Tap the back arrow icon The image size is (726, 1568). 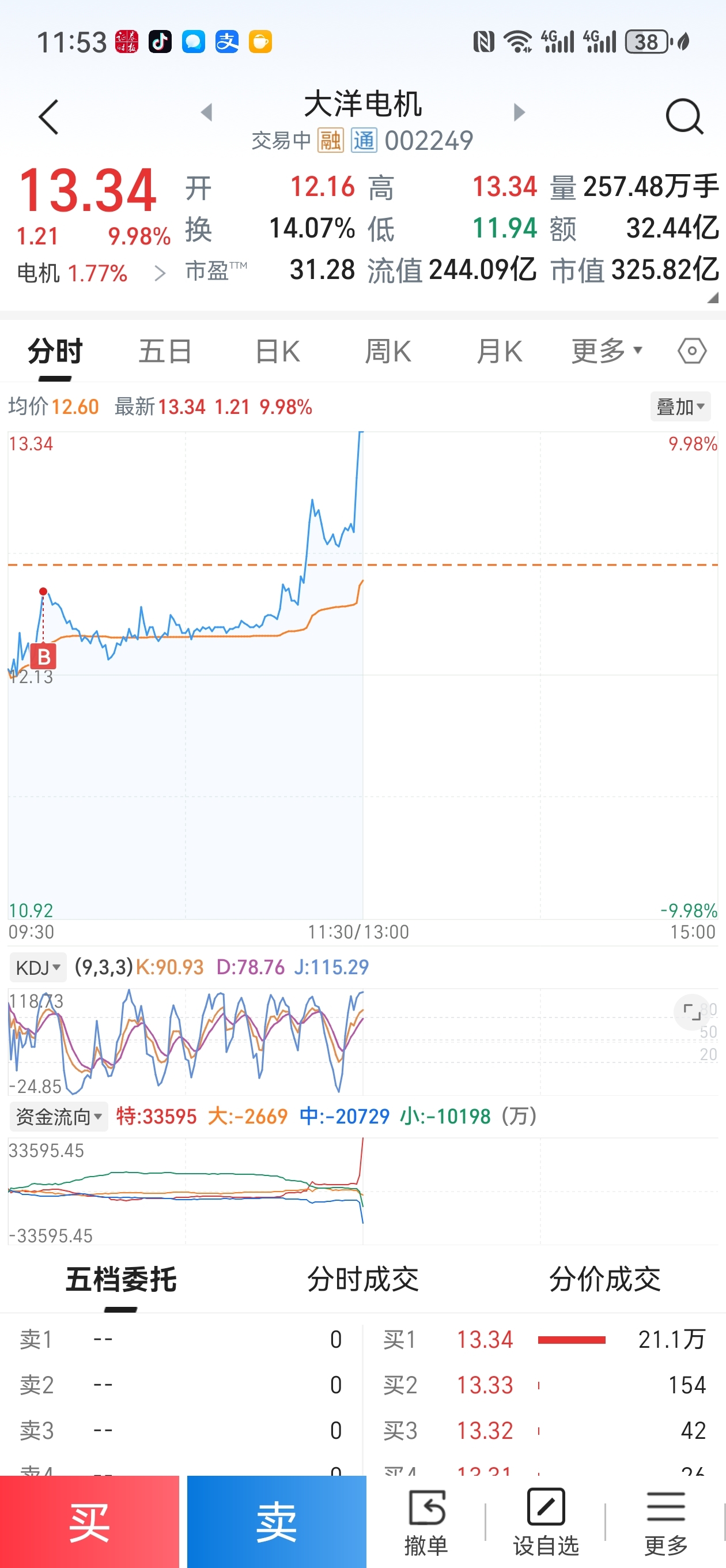[48, 117]
